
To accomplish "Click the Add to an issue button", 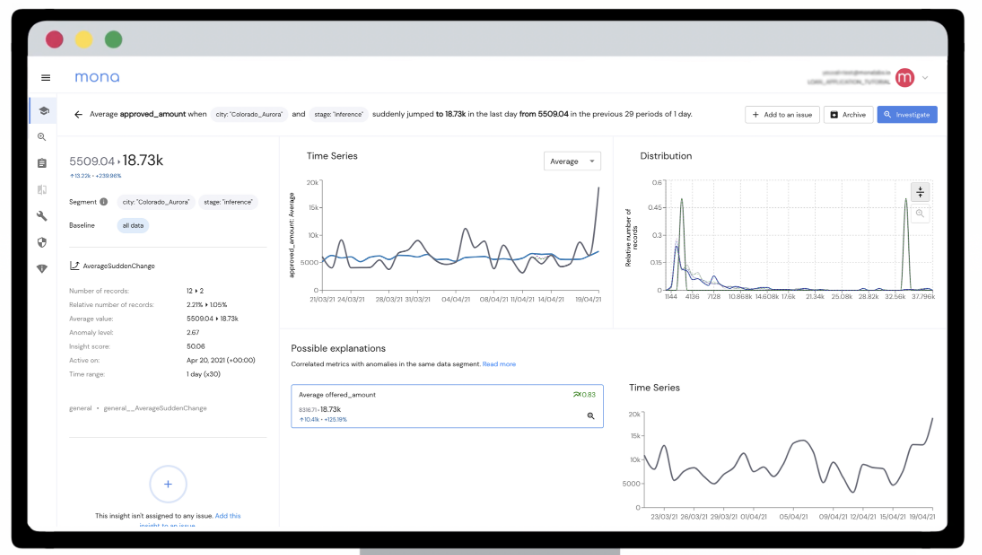I will 781,115.
